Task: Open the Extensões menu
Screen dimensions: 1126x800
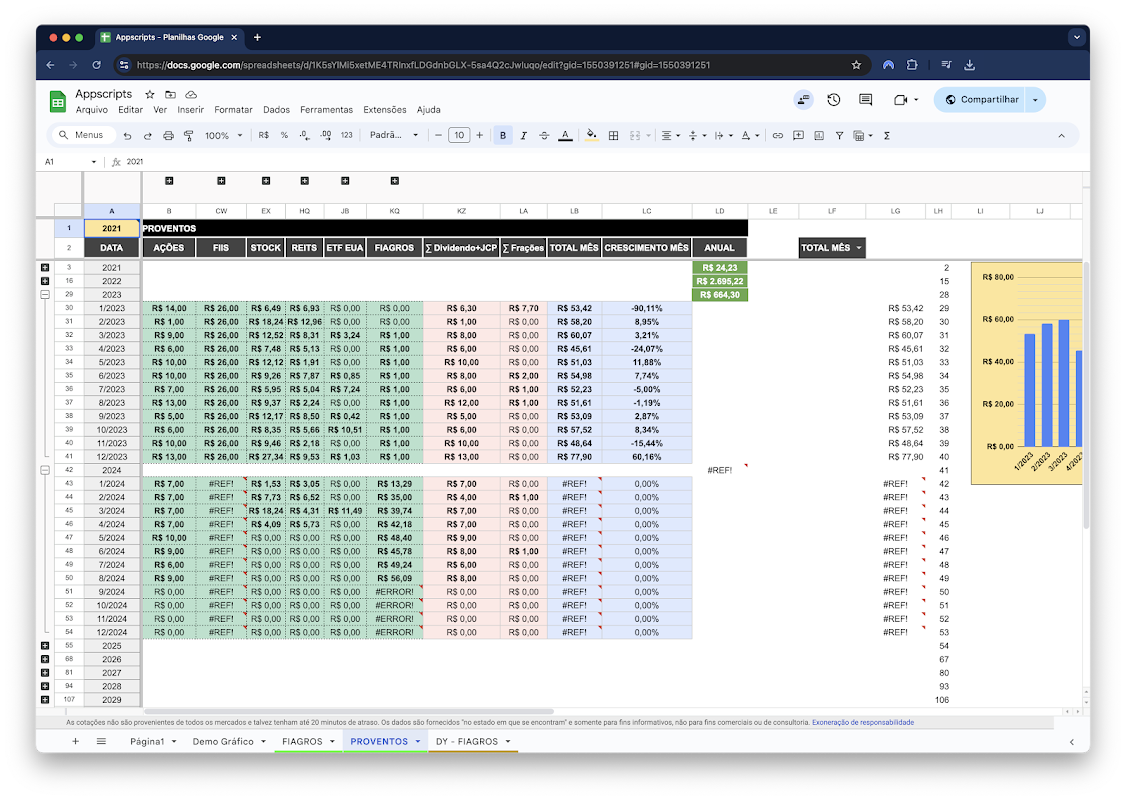Action: (x=385, y=110)
